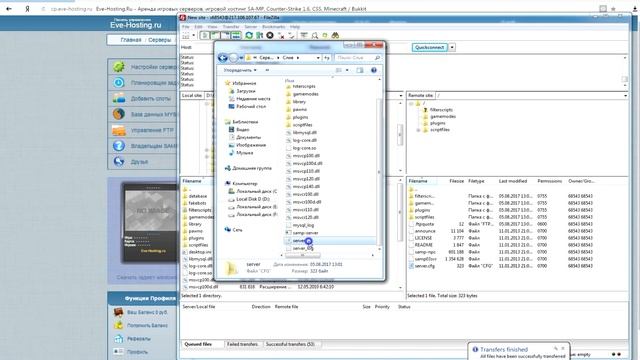Open База данных MySQL sidebar item
640x360 pixels.
pyautogui.click(x=143, y=114)
